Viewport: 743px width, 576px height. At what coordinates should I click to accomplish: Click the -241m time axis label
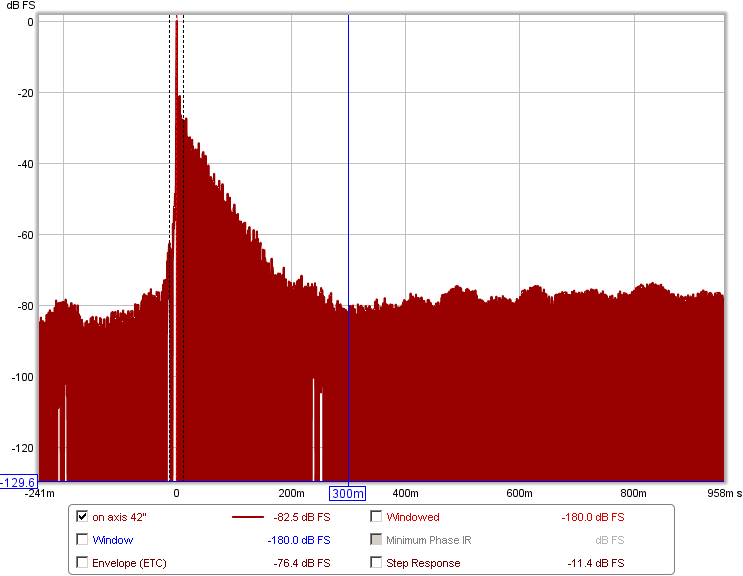click(x=40, y=494)
